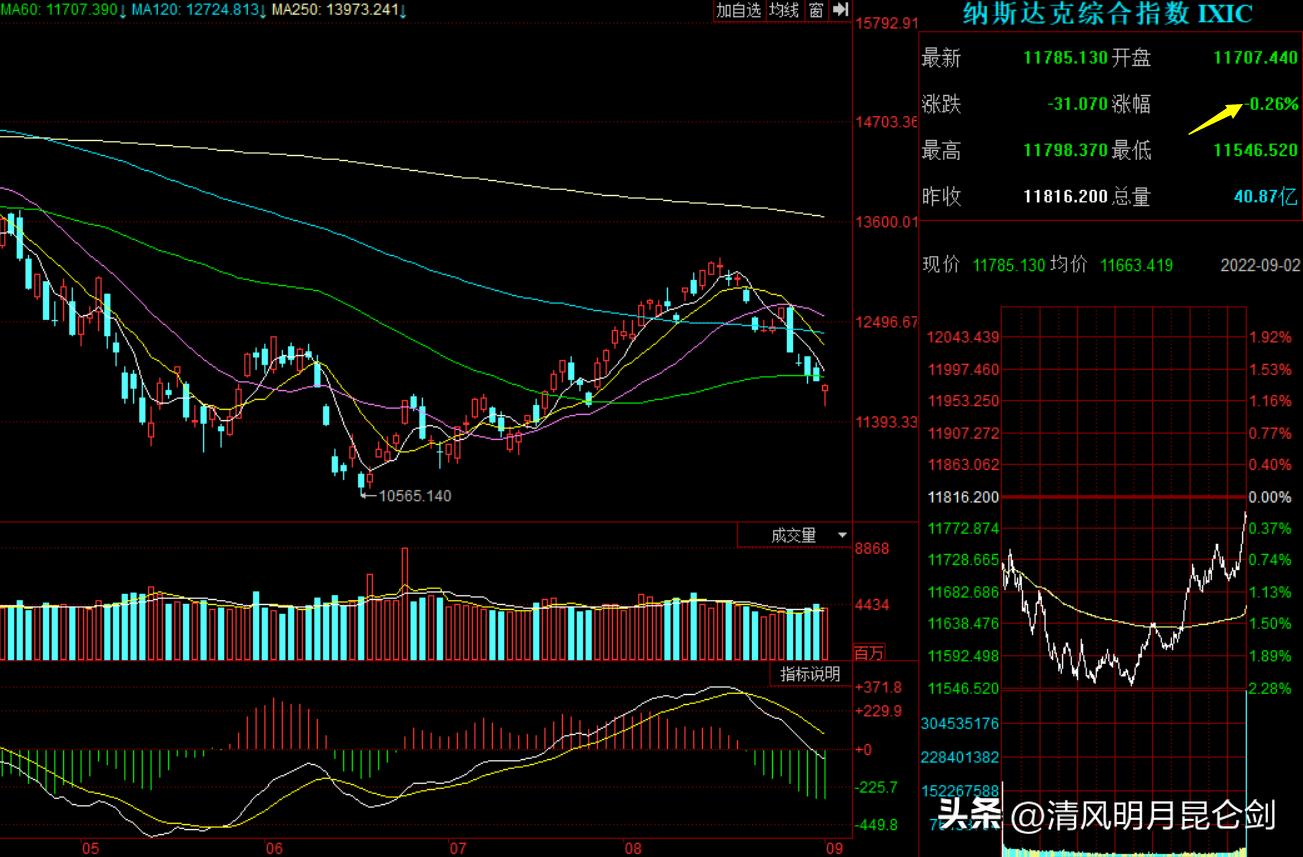Click the 最高 value 11798.370
Screen dimensions: 1303x857
[1065, 150]
